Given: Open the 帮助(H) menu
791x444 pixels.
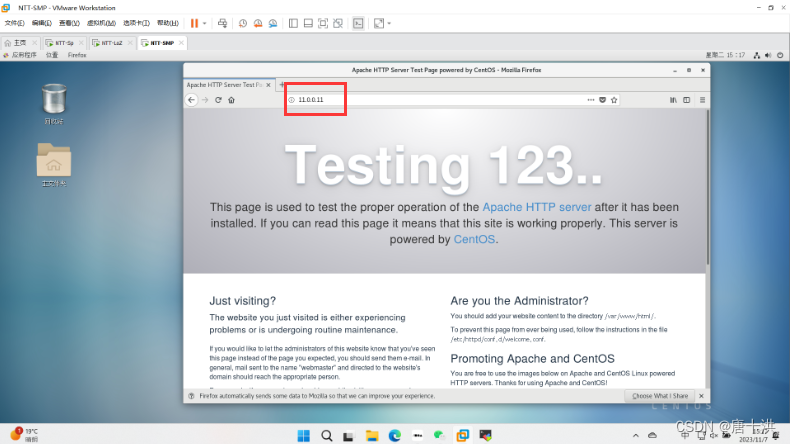Looking at the screenshot, I should (x=167, y=23).
